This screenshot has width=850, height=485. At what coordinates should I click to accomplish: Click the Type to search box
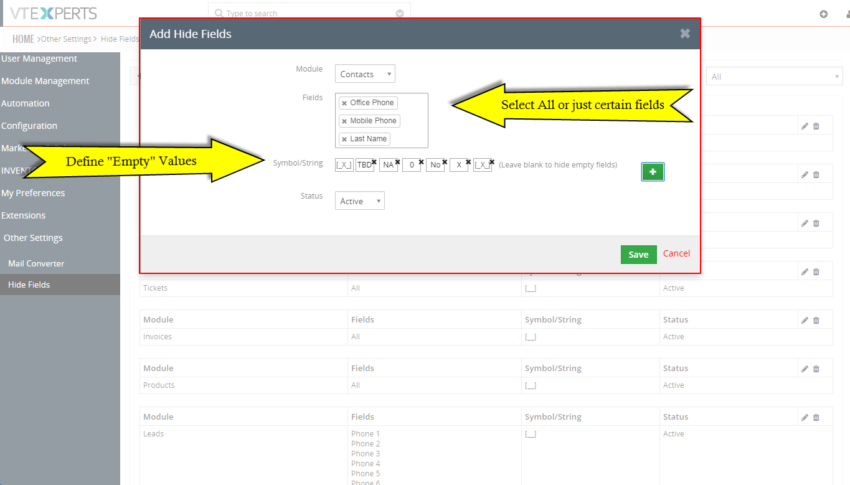[309, 13]
